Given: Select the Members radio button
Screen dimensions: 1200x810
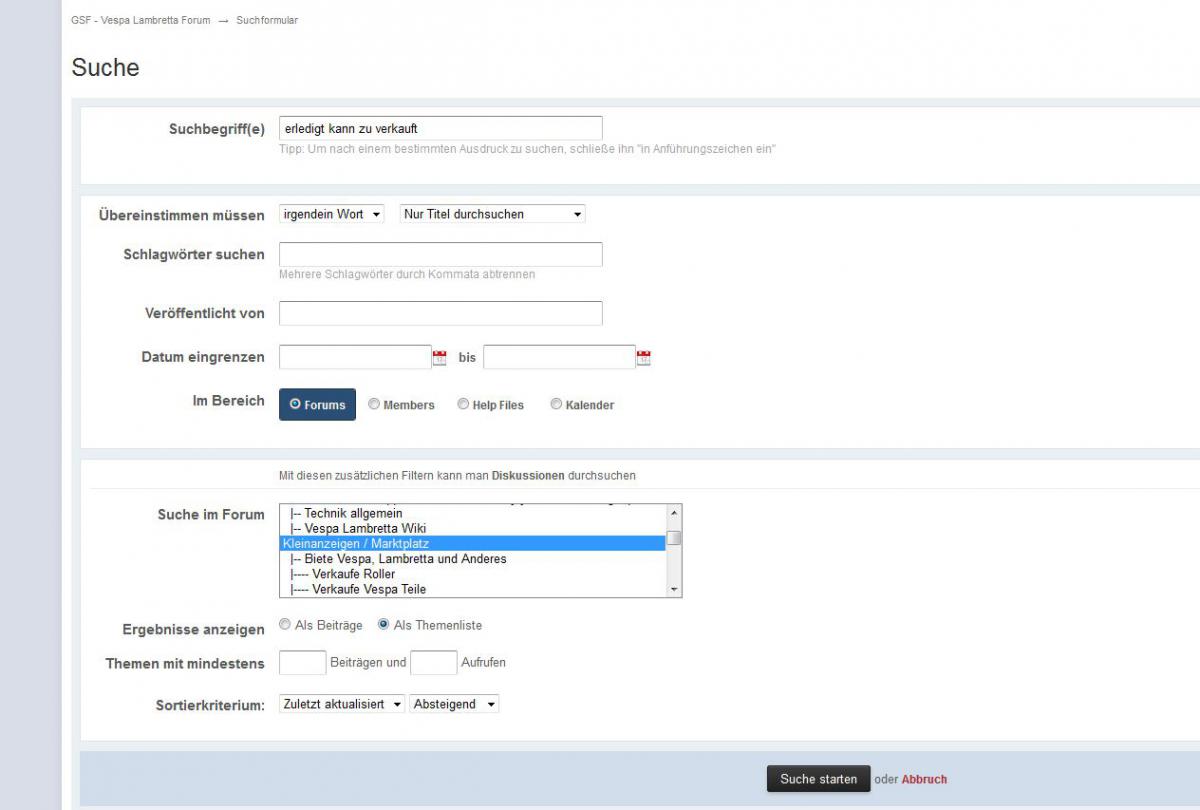Looking at the screenshot, I should point(374,405).
